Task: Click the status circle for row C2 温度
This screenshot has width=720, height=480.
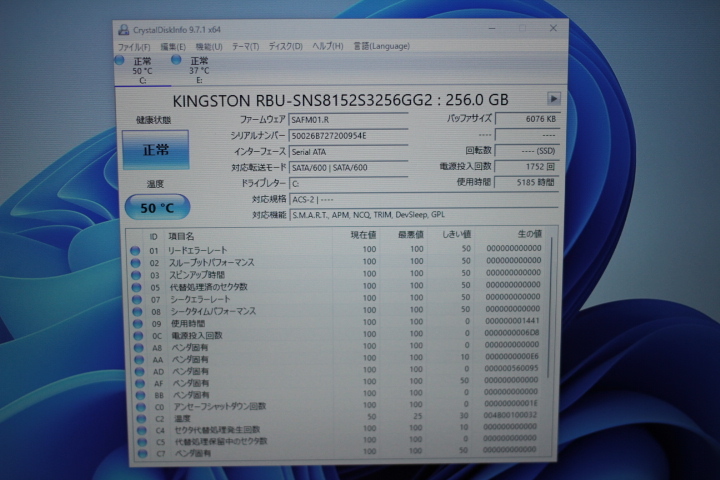Action: click(141, 419)
